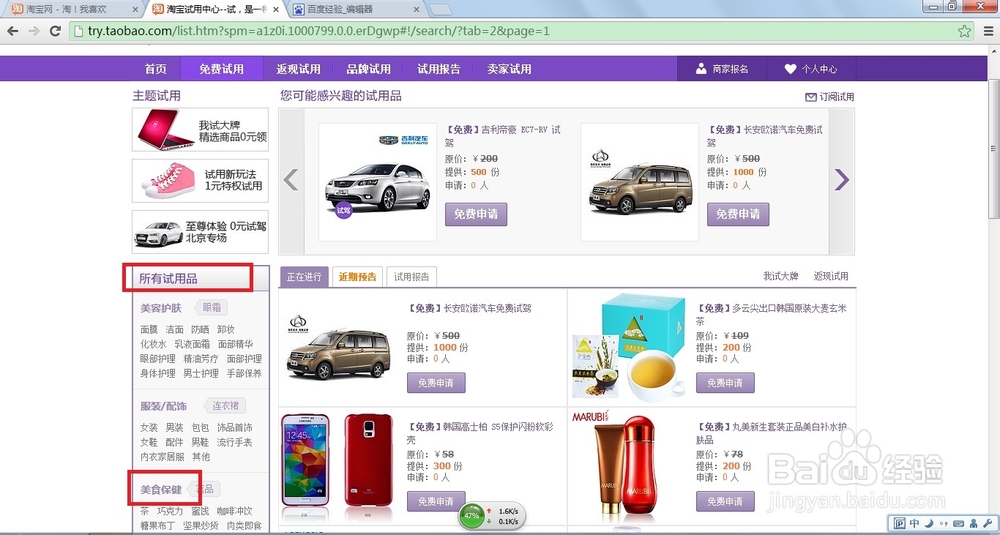This screenshot has height=535, width=1000.
Task: Select the 女装 subcategory
Action: 149,428
